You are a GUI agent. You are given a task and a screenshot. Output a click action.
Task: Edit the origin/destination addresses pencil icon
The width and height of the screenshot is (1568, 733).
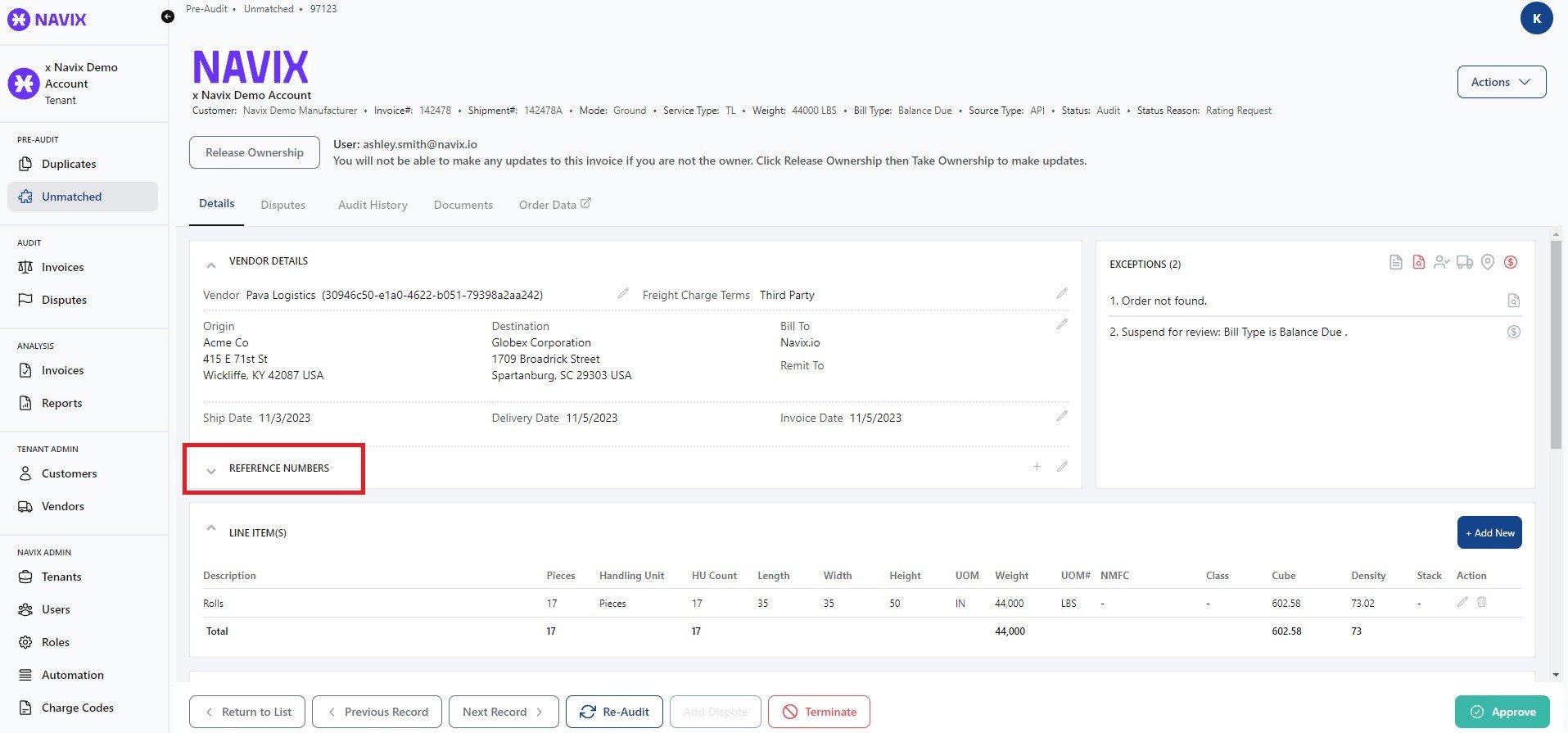coord(1062,324)
